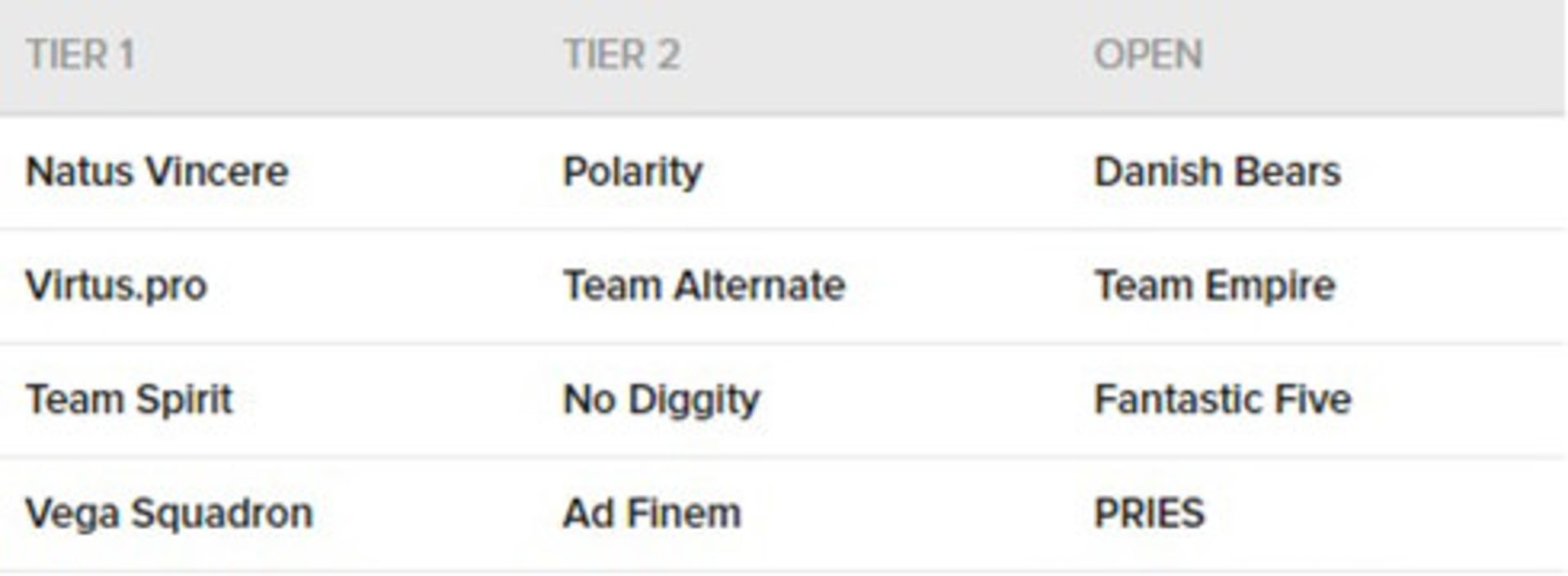Open Danish Bears in Open column
Image resolution: width=1568 pixels, height=576 pixels.
1217,172
